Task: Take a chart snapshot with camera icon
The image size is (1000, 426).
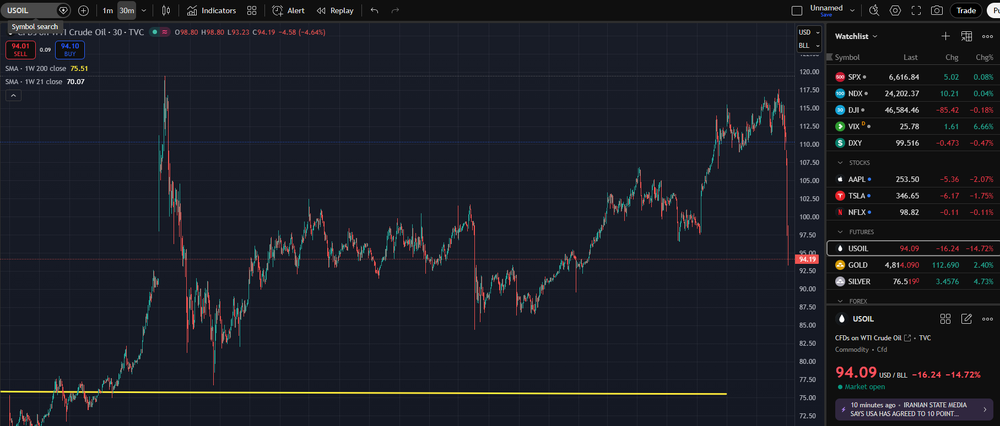Action: click(937, 10)
